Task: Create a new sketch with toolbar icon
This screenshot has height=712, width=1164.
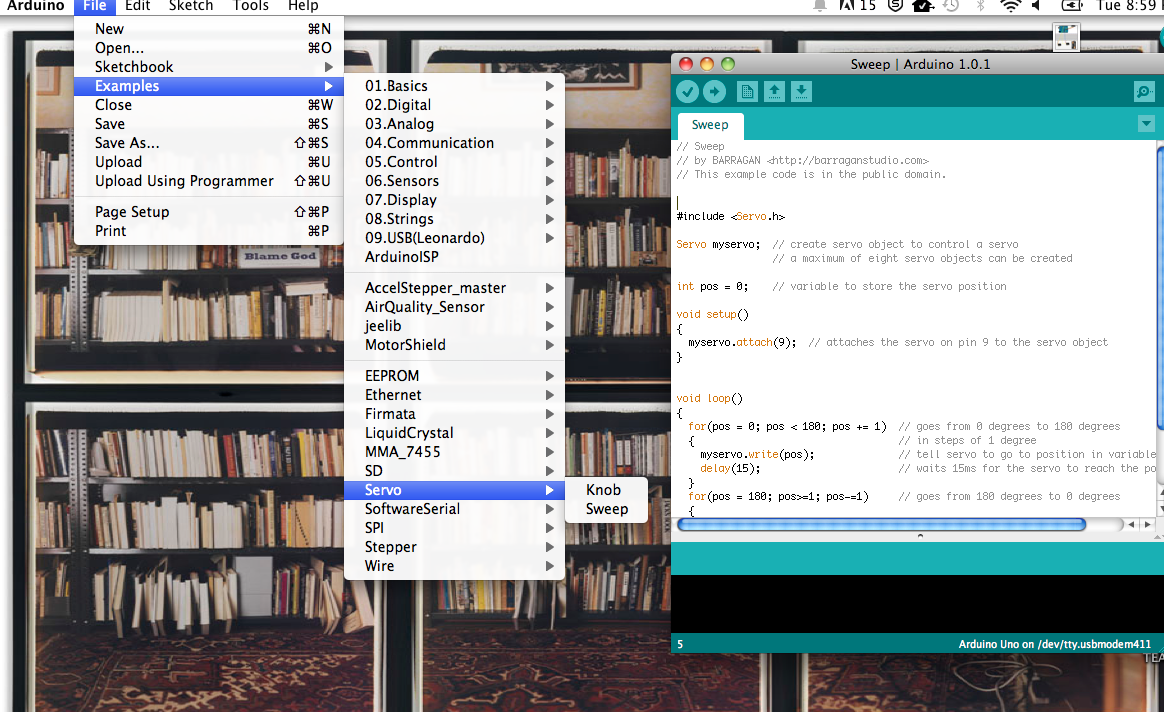Action: 747,92
